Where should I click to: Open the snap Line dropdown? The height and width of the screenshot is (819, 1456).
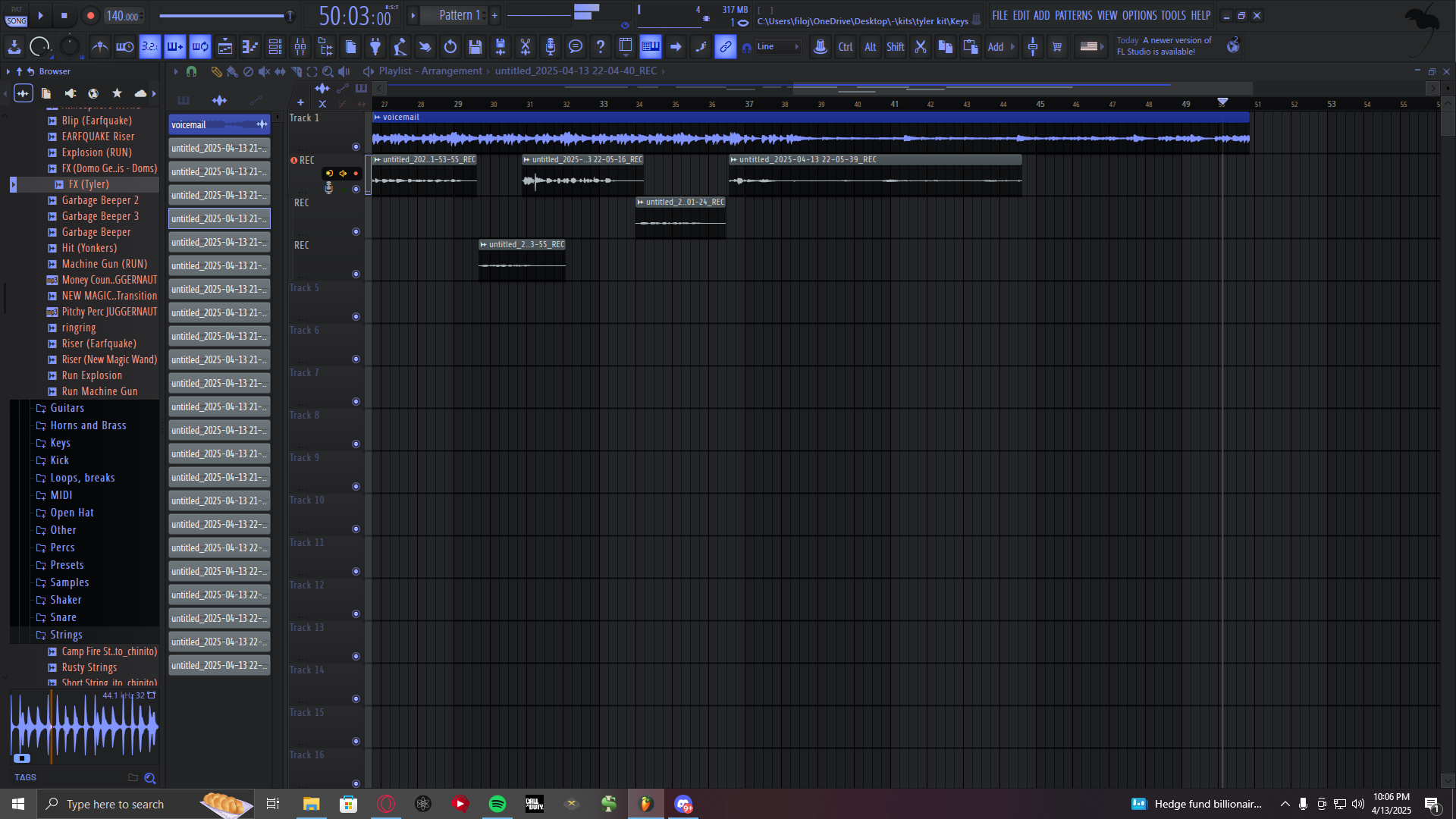(x=779, y=47)
